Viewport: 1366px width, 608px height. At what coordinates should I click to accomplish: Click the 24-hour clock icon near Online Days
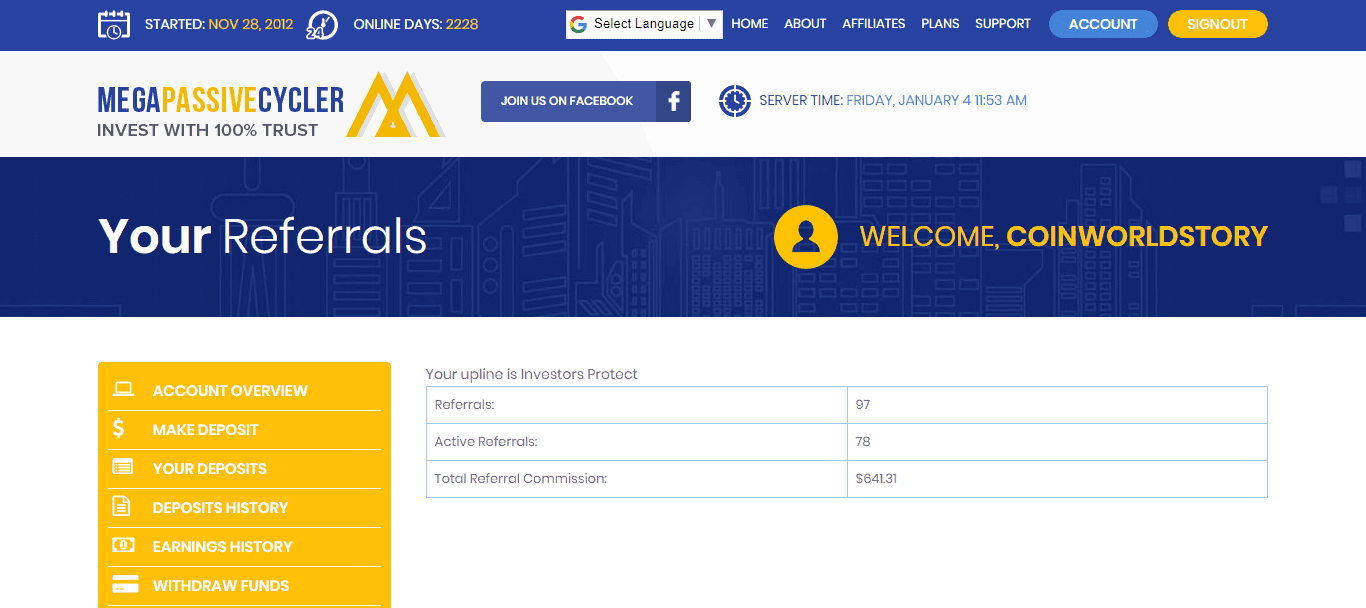(x=322, y=24)
